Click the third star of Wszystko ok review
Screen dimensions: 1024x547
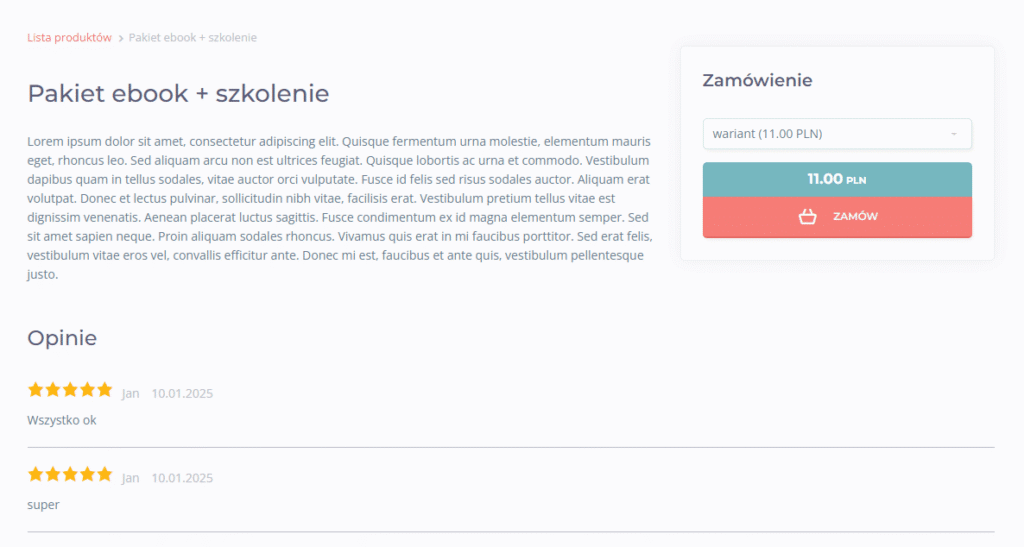(70, 390)
